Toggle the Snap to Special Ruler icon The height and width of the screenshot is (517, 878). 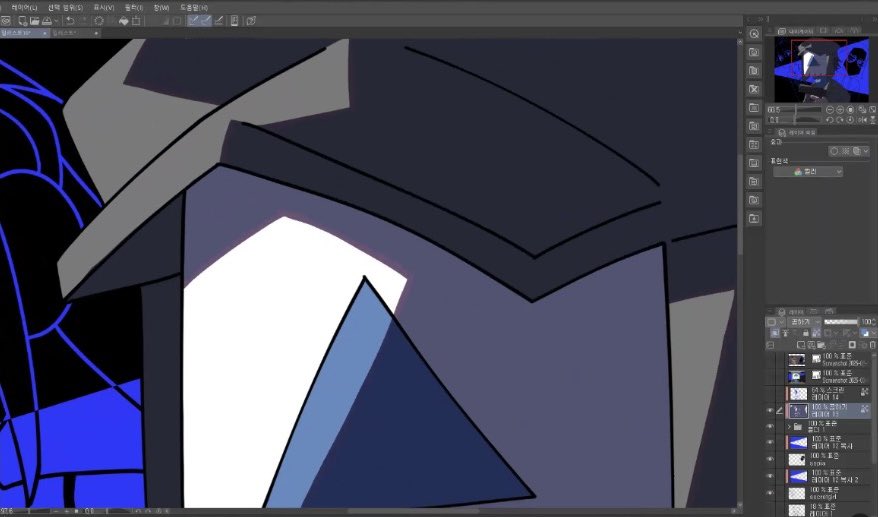pyautogui.click(x=206, y=21)
